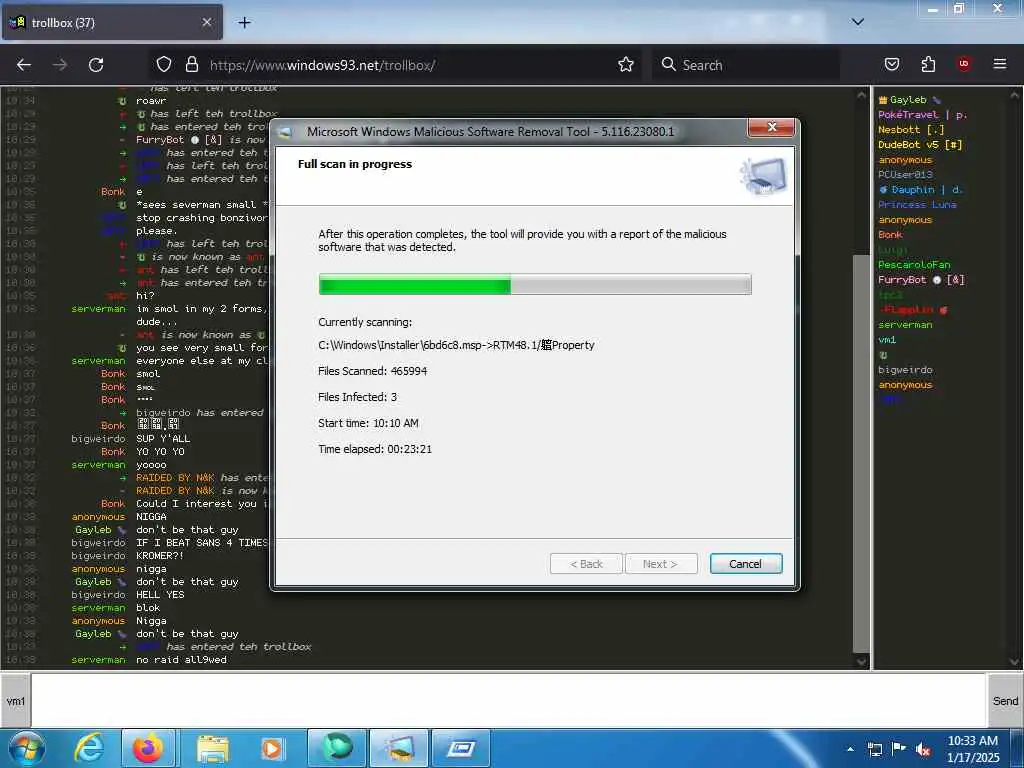The image size is (1024, 768).
Task: Click the disabled Back button
Action: coord(586,564)
